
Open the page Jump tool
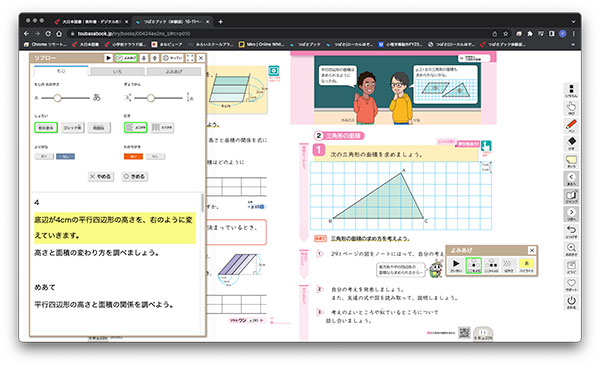[x=571, y=196]
